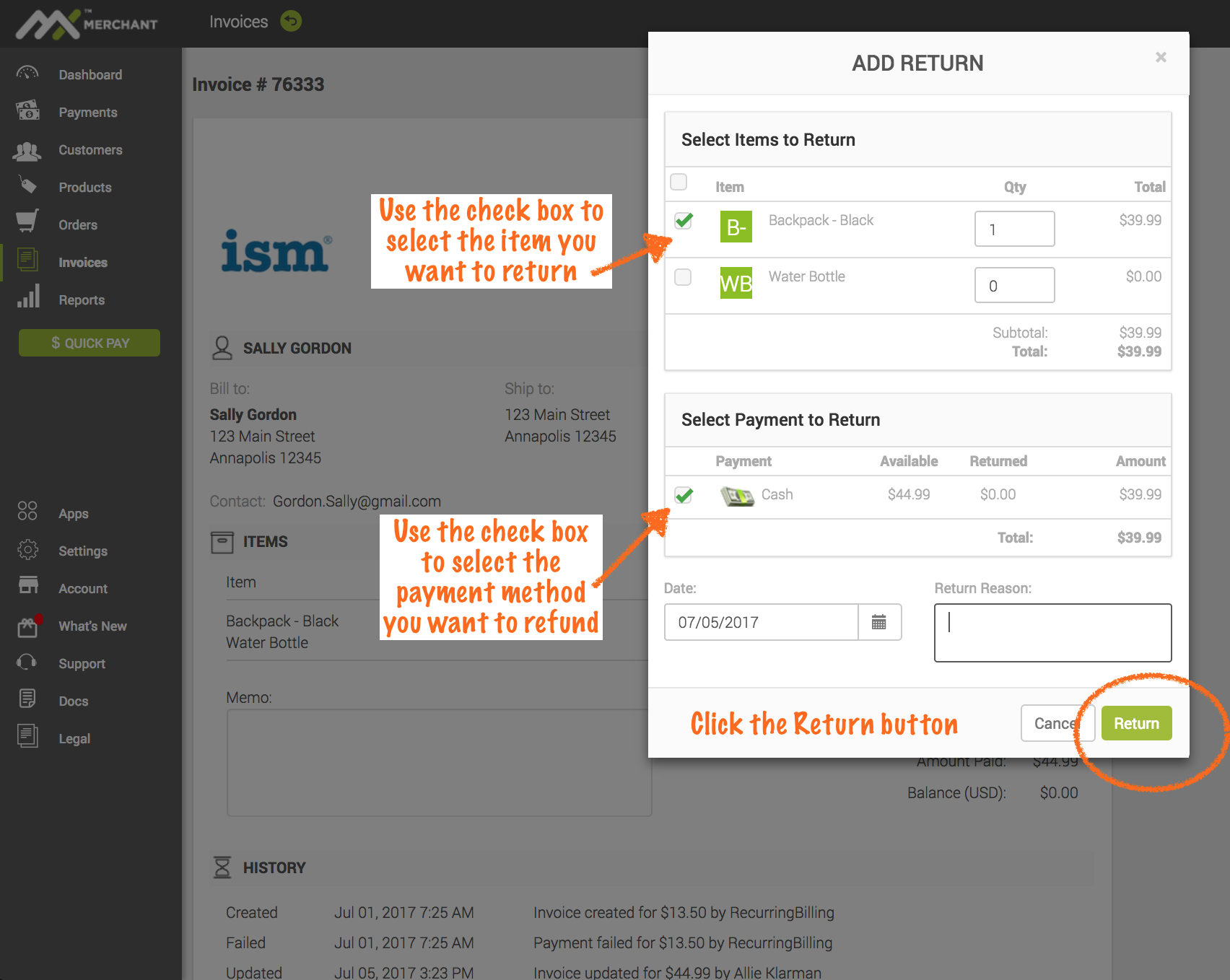Image resolution: width=1230 pixels, height=980 pixels.
Task: Open the Invoices menu item in sidebar
Action: [x=82, y=263]
